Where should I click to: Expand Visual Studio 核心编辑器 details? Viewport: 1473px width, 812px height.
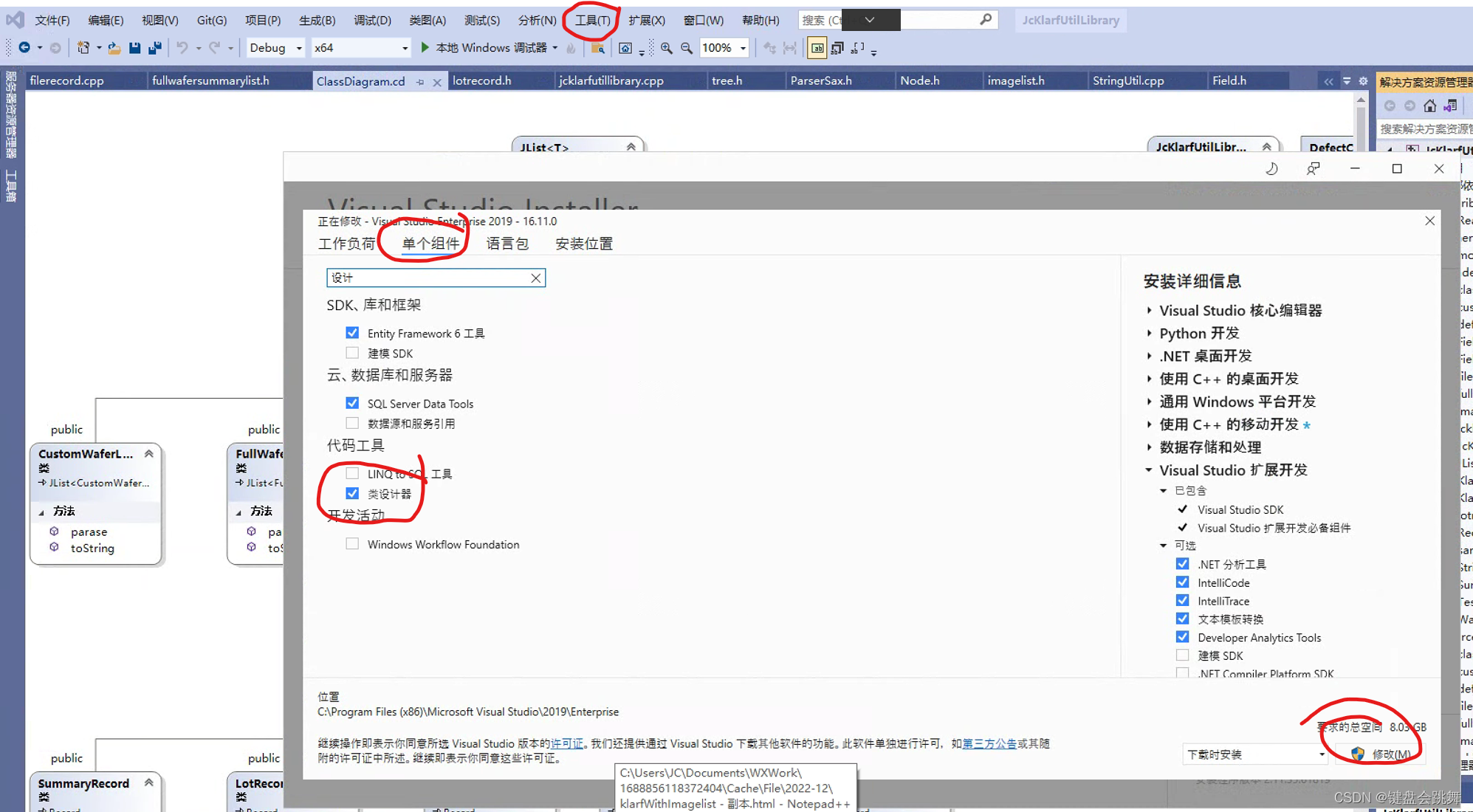click(x=1149, y=311)
